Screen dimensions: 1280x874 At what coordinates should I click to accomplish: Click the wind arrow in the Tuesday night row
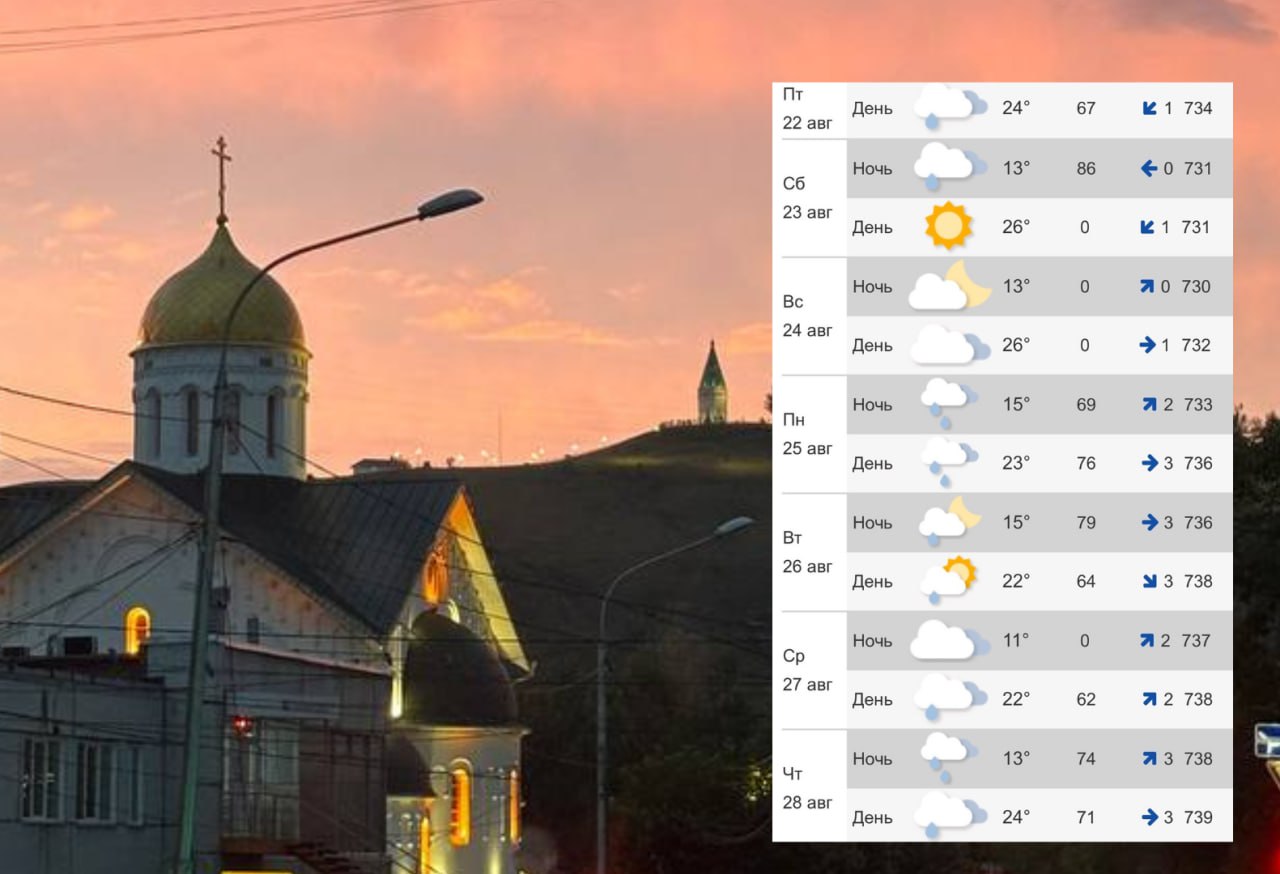point(1149,522)
